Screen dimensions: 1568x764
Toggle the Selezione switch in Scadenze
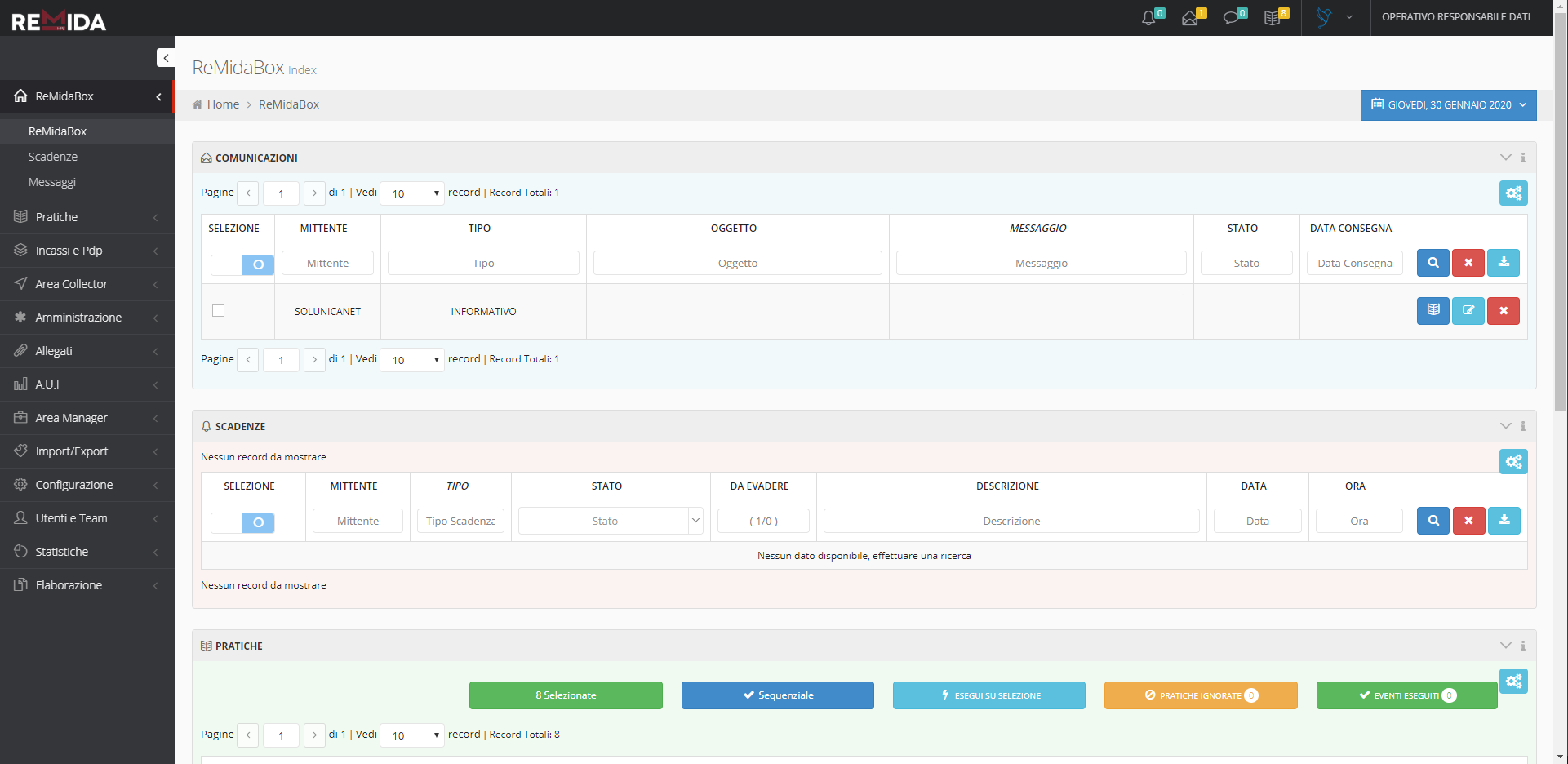[x=242, y=522]
